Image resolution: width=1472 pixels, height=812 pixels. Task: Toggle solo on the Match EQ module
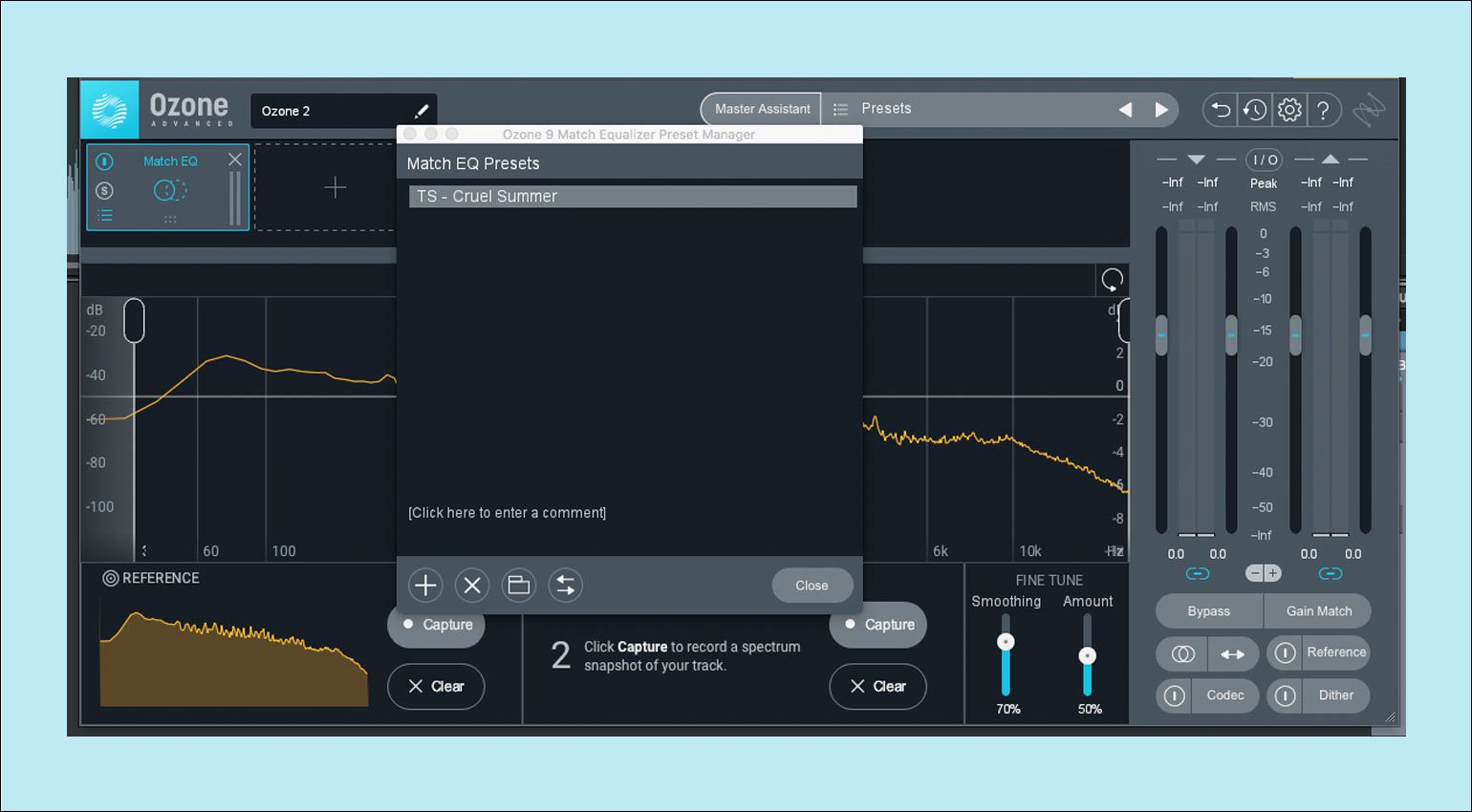pyautogui.click(x=105, y=190)
